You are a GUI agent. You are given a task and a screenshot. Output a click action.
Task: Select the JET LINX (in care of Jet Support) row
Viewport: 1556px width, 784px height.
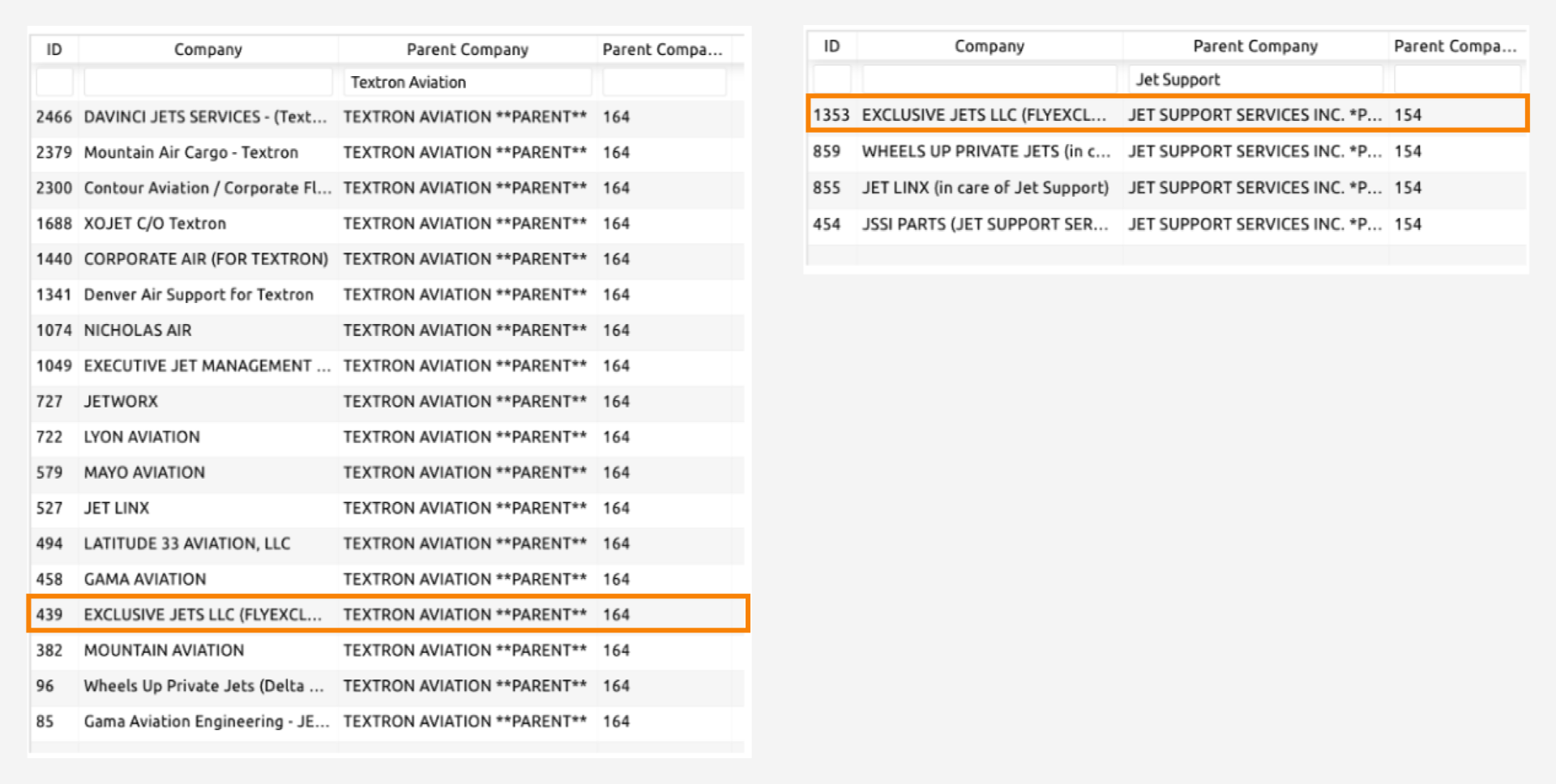tap(1167, 188)
